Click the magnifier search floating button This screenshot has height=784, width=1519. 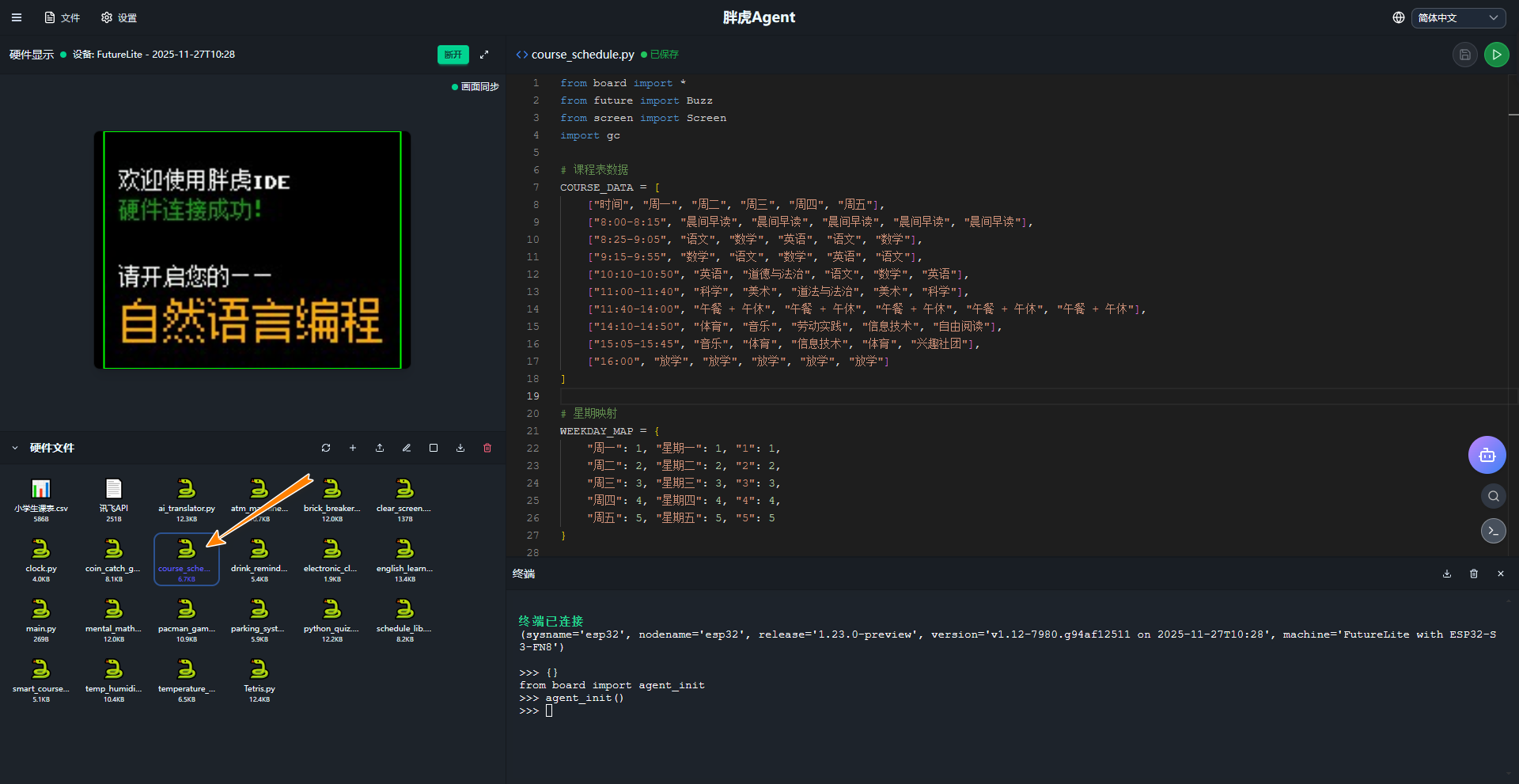point(1493,496)
